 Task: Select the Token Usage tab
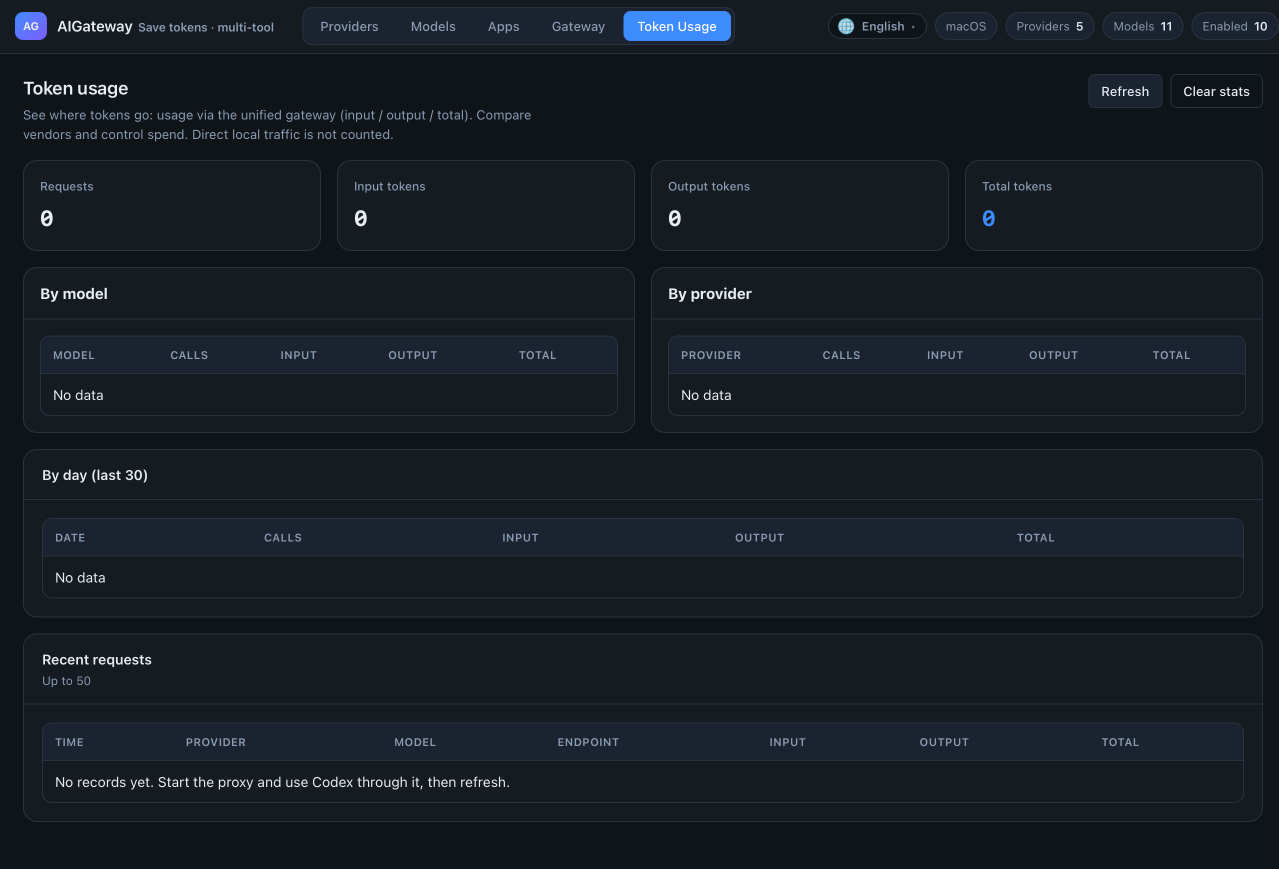coord(677,26)
